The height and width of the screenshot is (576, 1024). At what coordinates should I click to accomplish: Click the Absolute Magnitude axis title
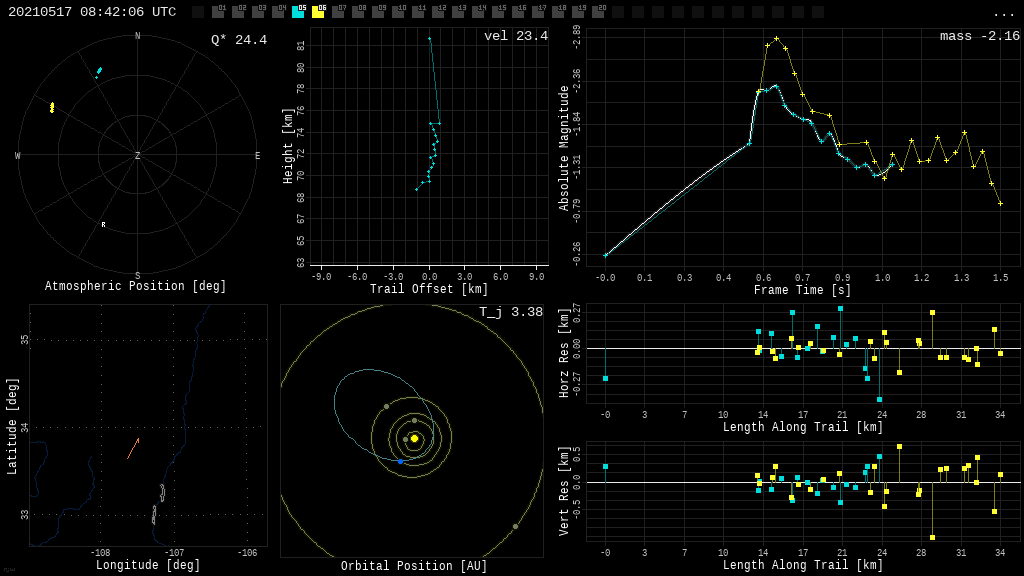(564, 148)
